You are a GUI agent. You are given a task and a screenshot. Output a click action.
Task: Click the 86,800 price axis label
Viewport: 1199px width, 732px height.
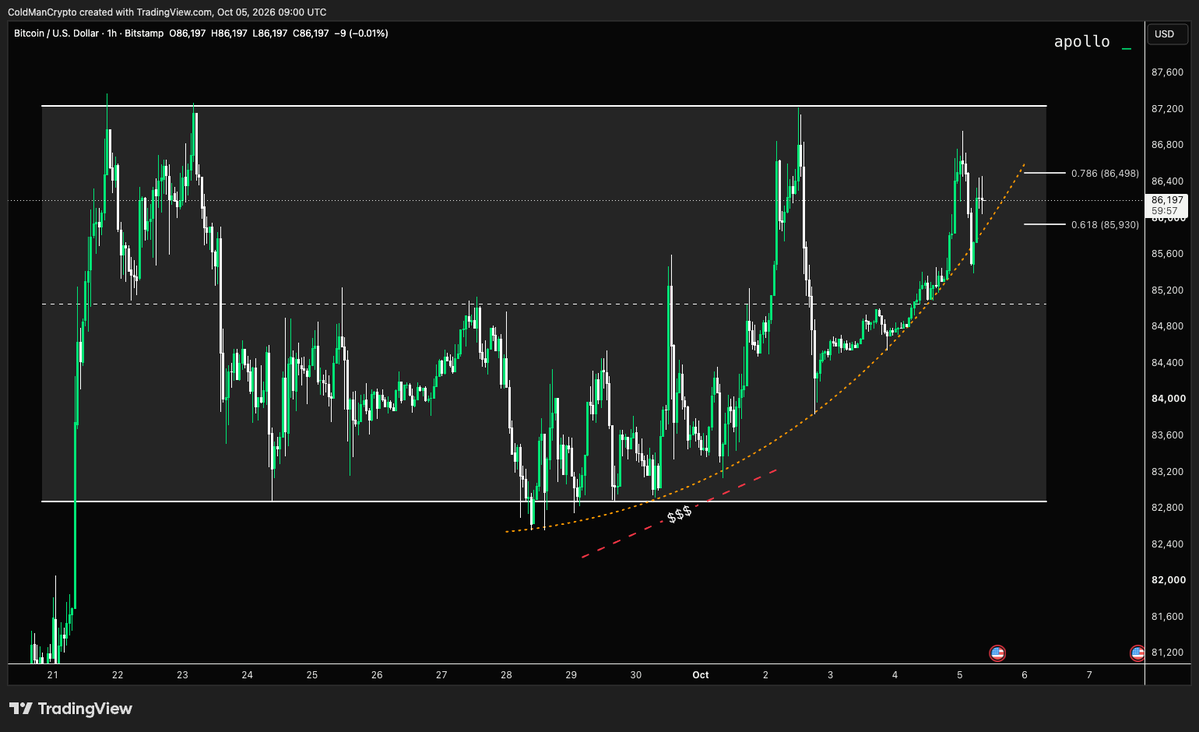pos(1167,145)
